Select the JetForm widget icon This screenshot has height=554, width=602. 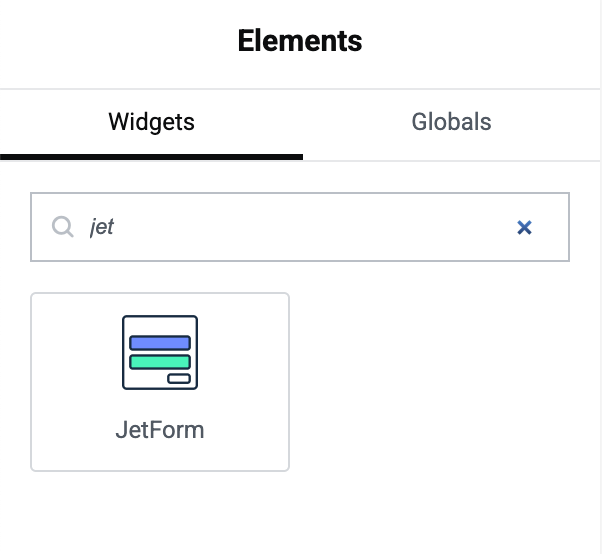pyautogui.click(x=160, y=352)
